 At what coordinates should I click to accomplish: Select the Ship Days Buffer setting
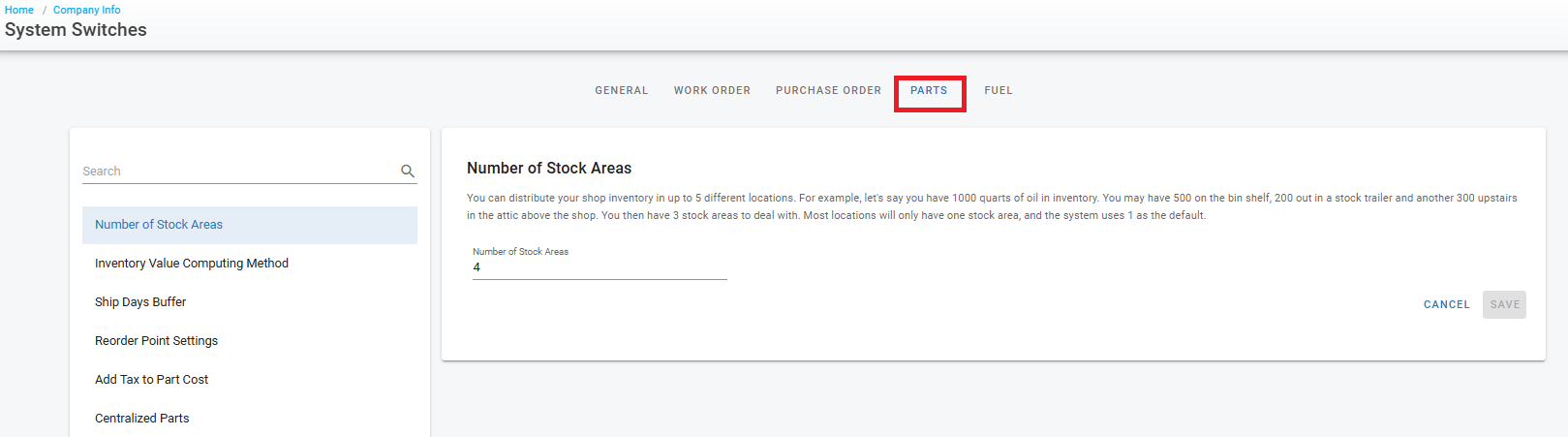point(140,302)
